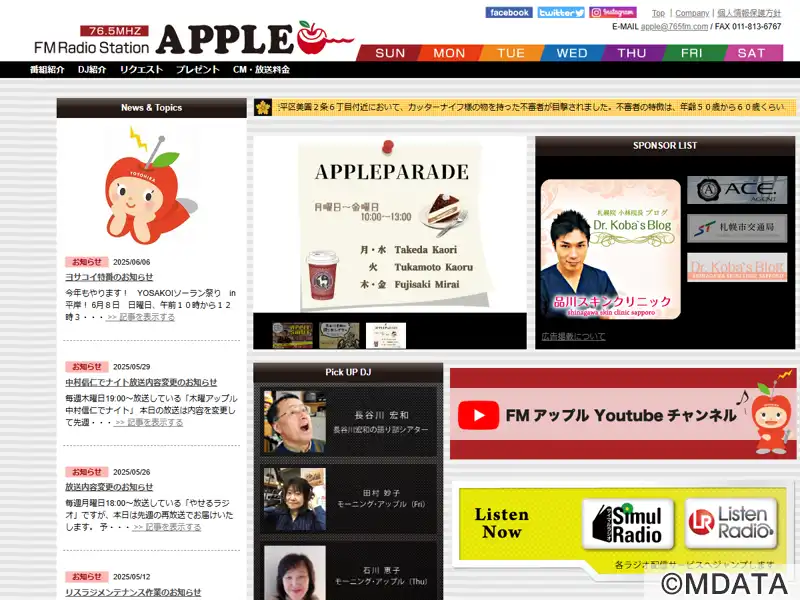Click the apple@765fm.com email link
The height and width of the screenshot is (600, 800).
pos(674,27)
